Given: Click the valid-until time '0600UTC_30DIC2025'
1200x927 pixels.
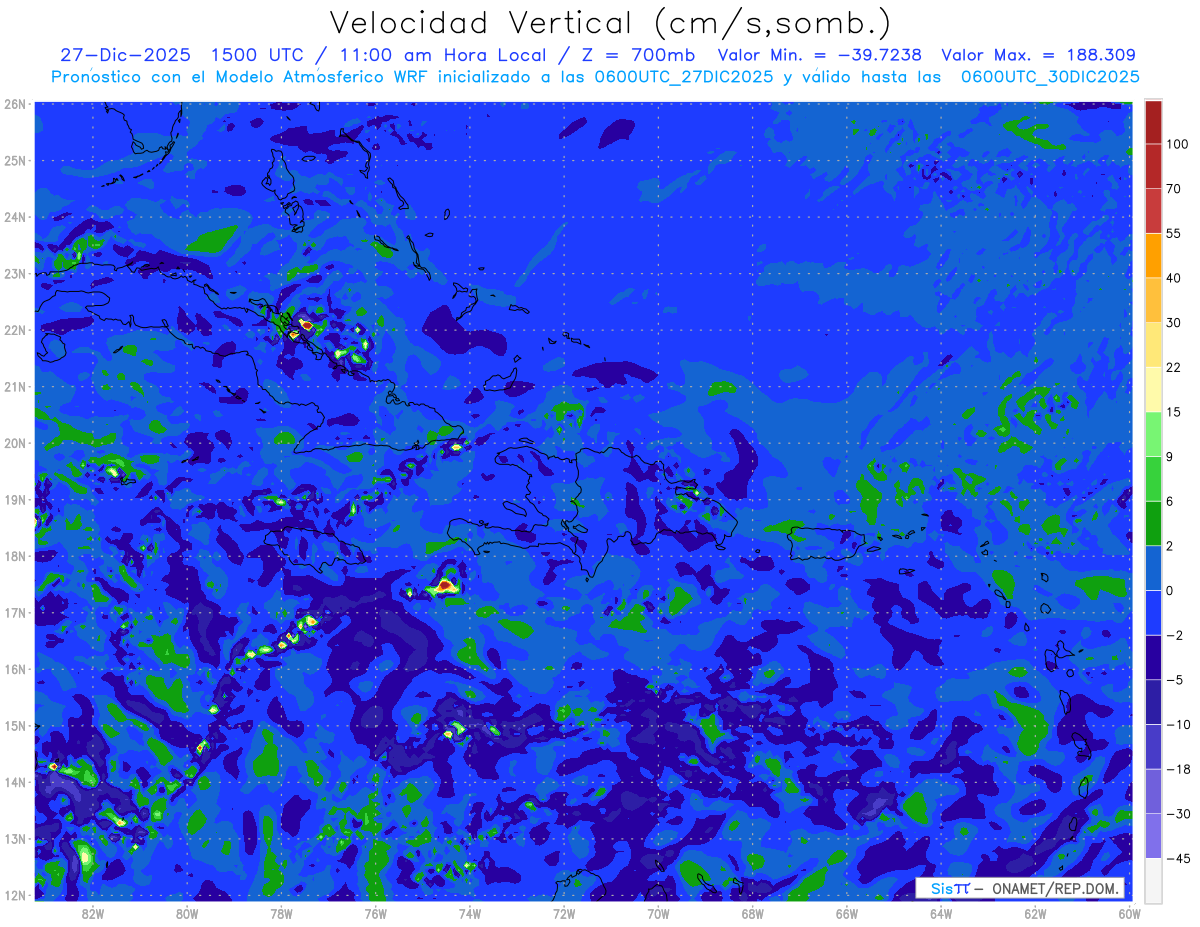Looking at the screenshot, I should pos(1049,77).
